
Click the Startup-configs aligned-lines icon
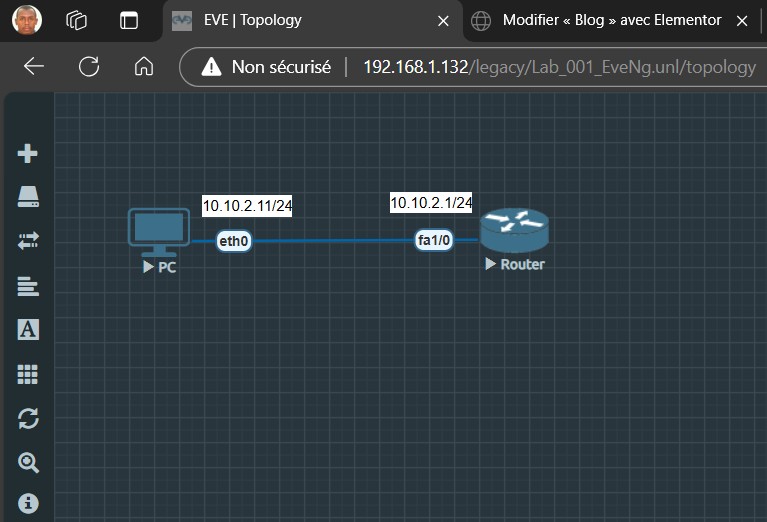[28, 286]
